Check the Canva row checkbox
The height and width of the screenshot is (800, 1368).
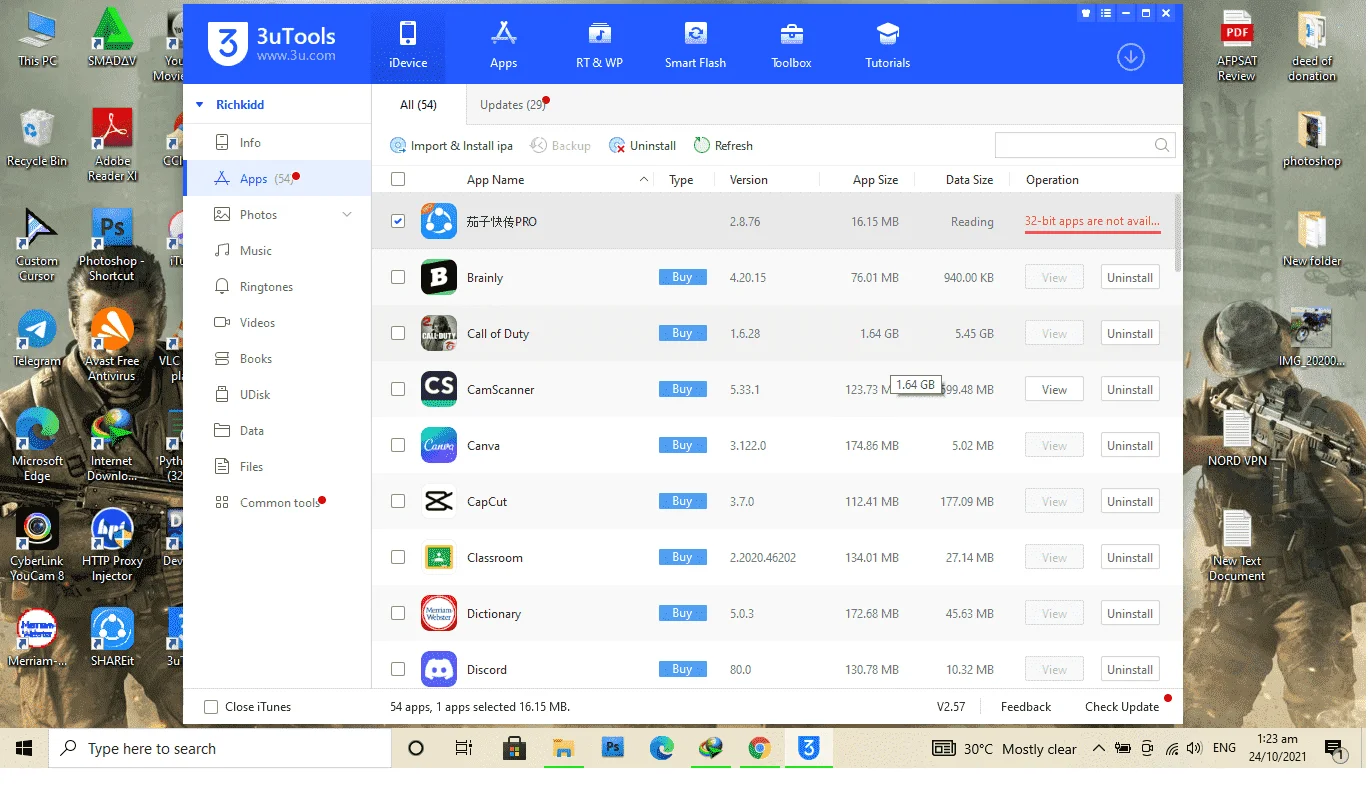(398, 445)
